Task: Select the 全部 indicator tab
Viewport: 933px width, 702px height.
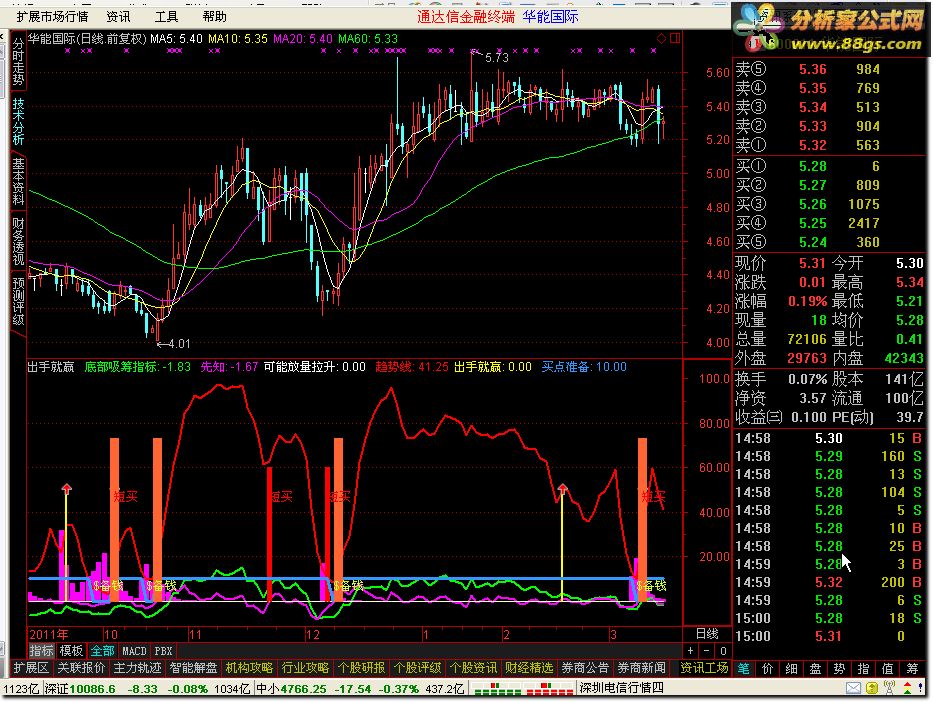Action: [102, 651]
